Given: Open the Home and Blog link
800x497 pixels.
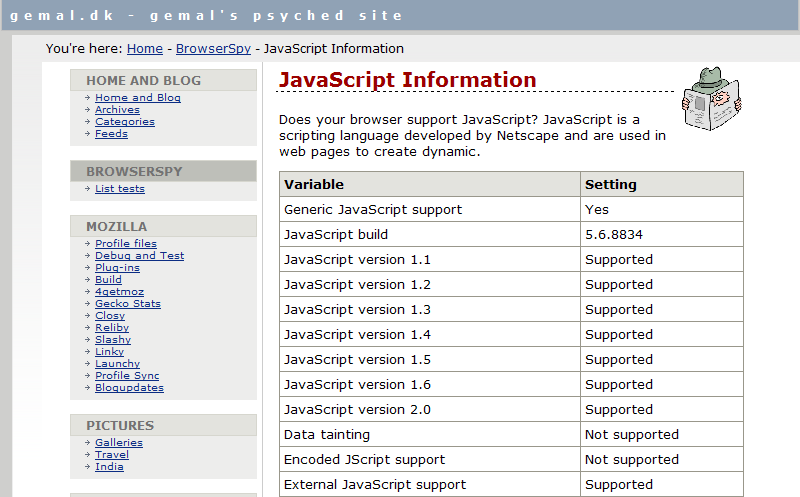Looking at the screenshot, I should point(138,97).
